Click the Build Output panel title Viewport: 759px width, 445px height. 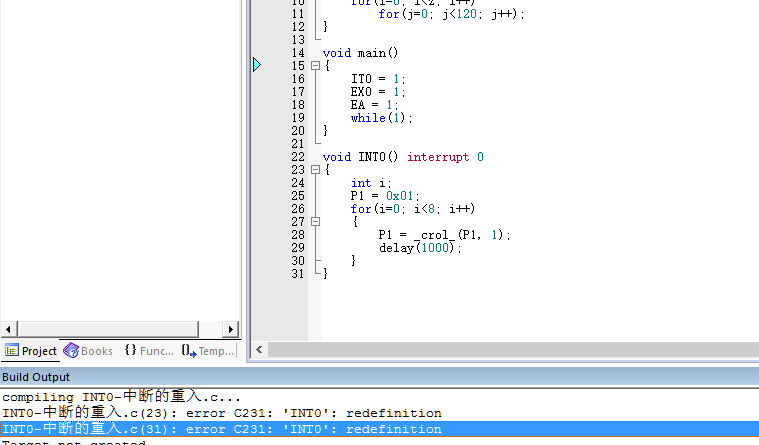[36, 377]
